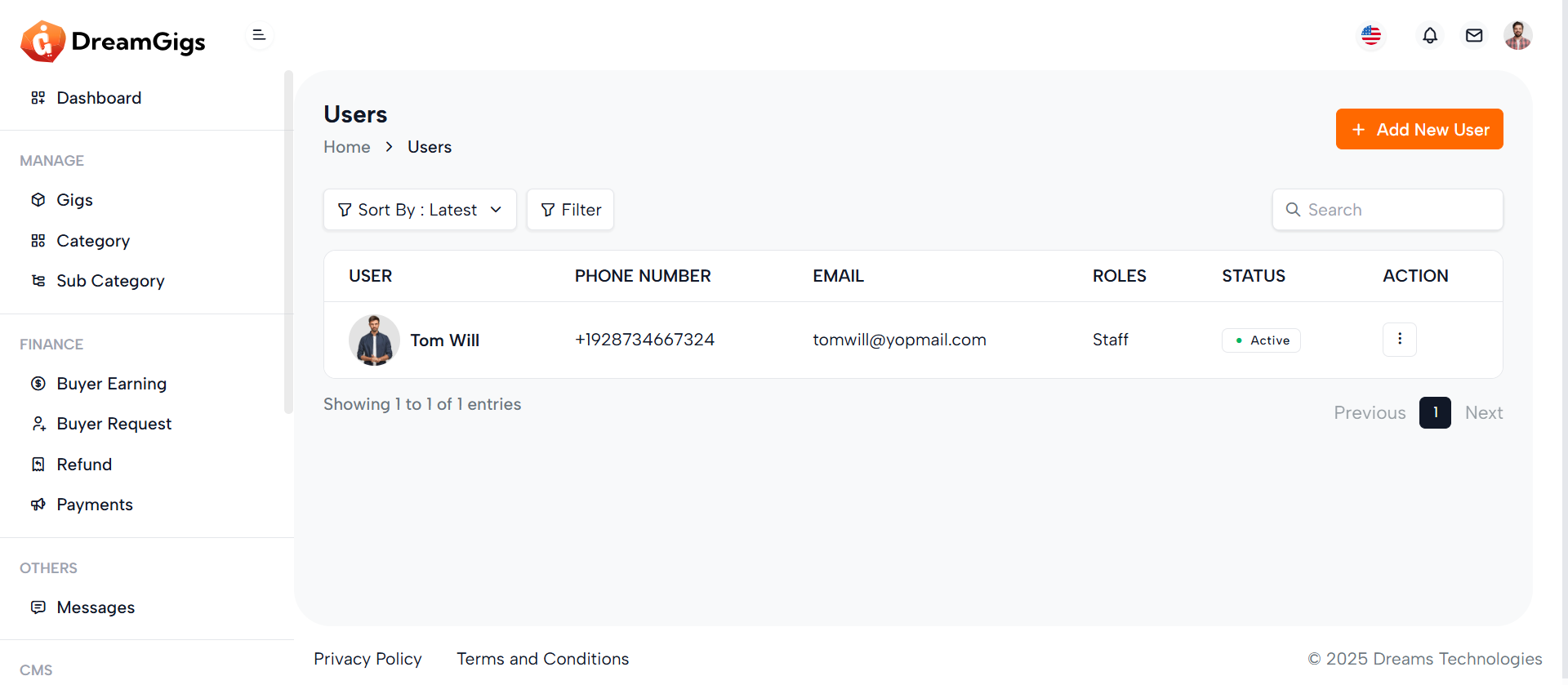
Task: Open the Privacy Policy link
Action: pos(367,659)
